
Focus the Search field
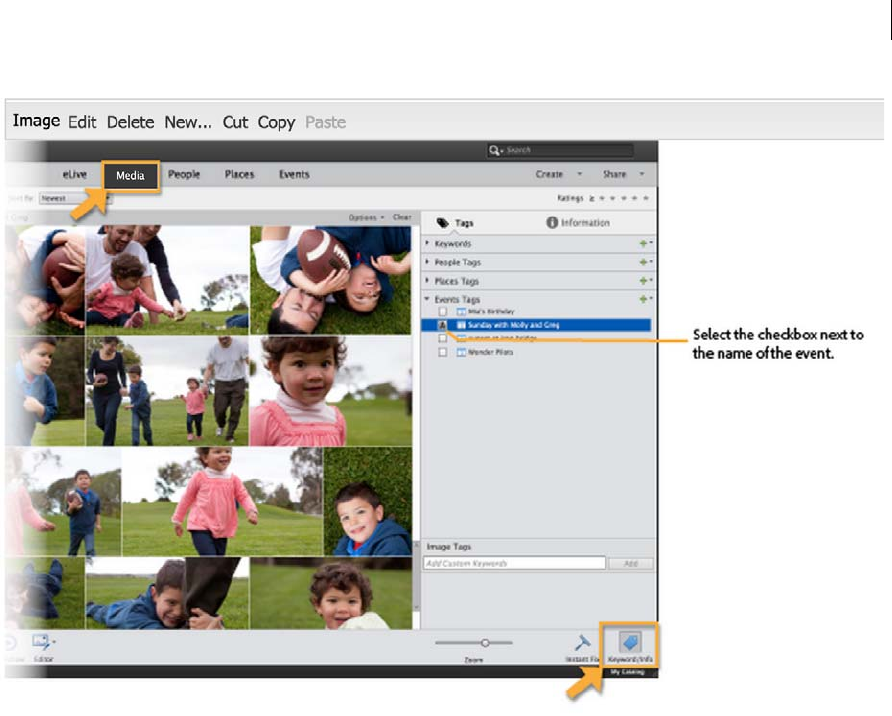coord(568,150)
